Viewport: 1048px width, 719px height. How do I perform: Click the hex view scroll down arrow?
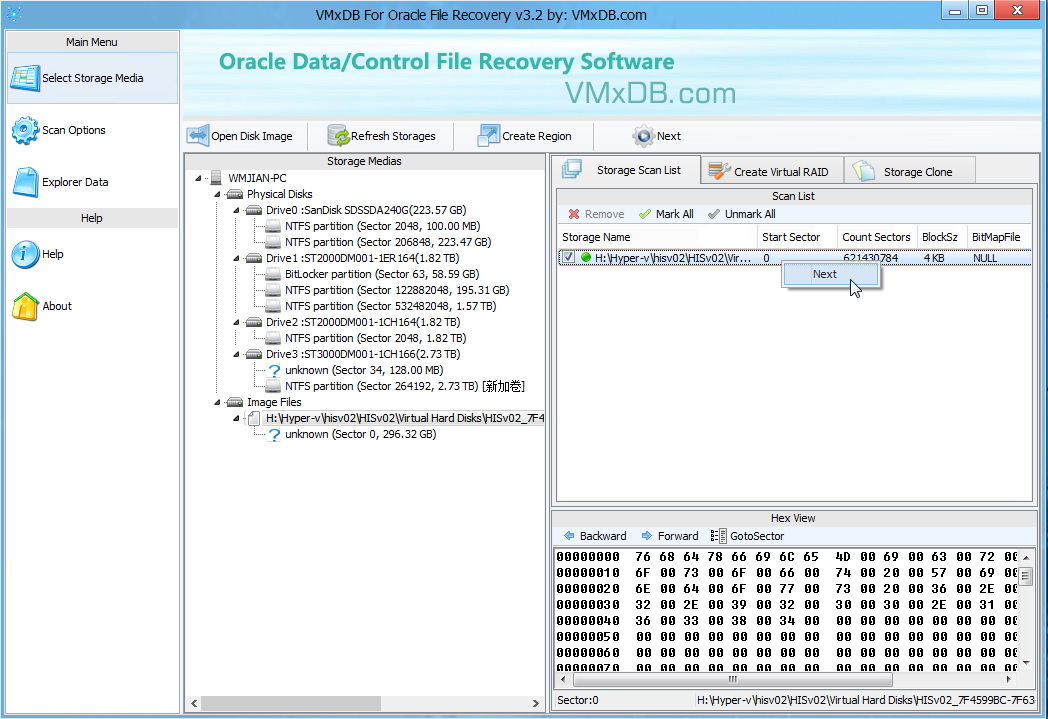point(1026,662)
